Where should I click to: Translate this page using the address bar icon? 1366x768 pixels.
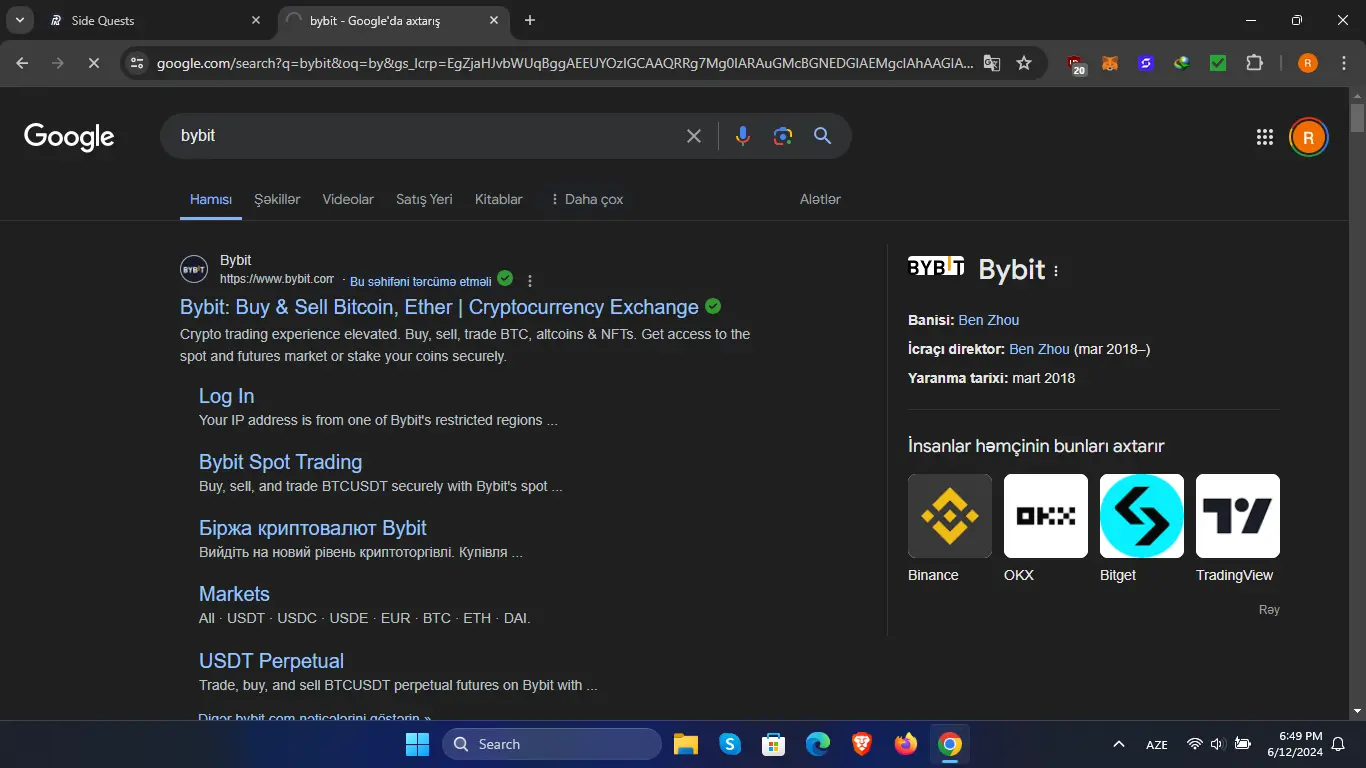click(x=991, y=63)
